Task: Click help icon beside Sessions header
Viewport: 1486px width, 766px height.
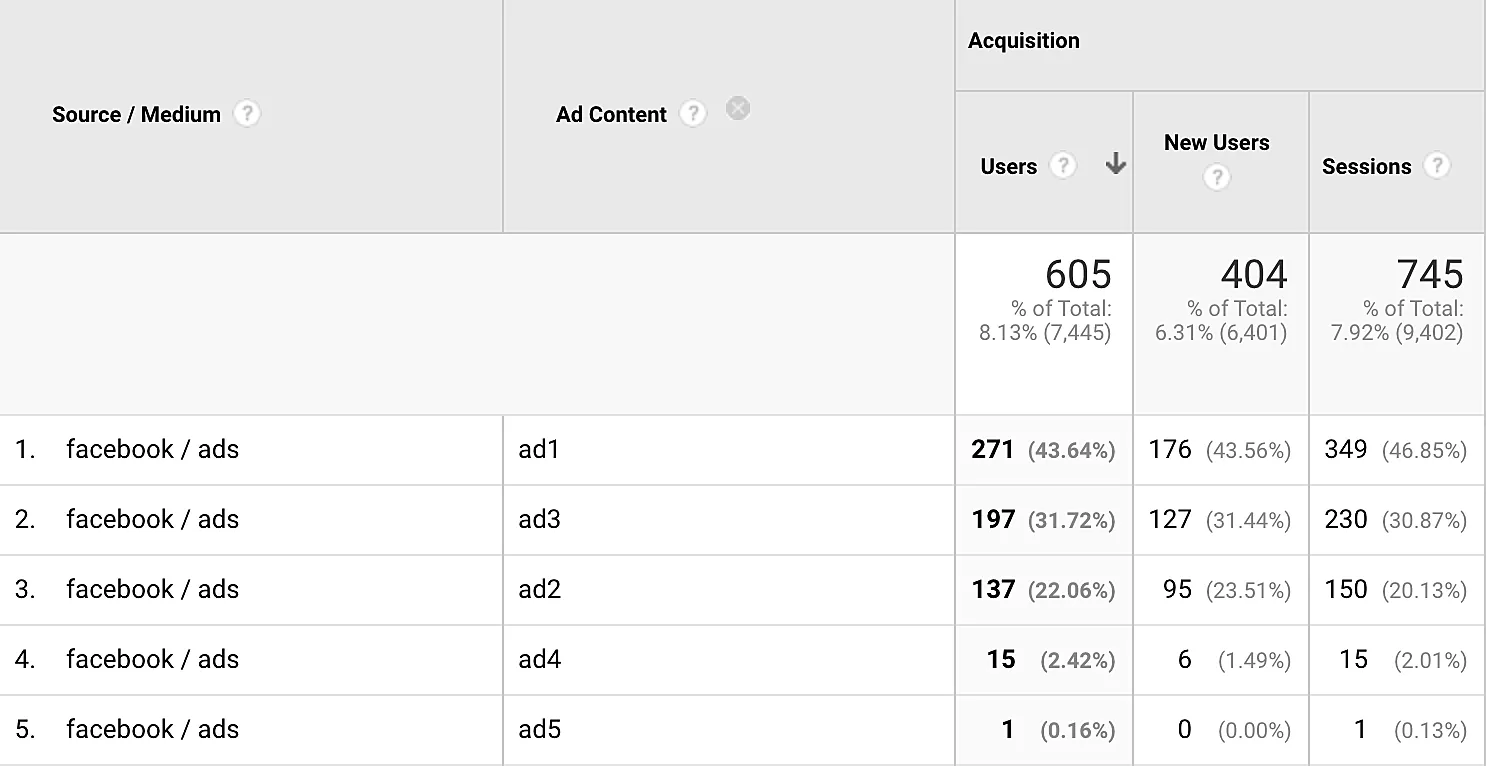Action: pyautogui.click(x=1437, y=166)
